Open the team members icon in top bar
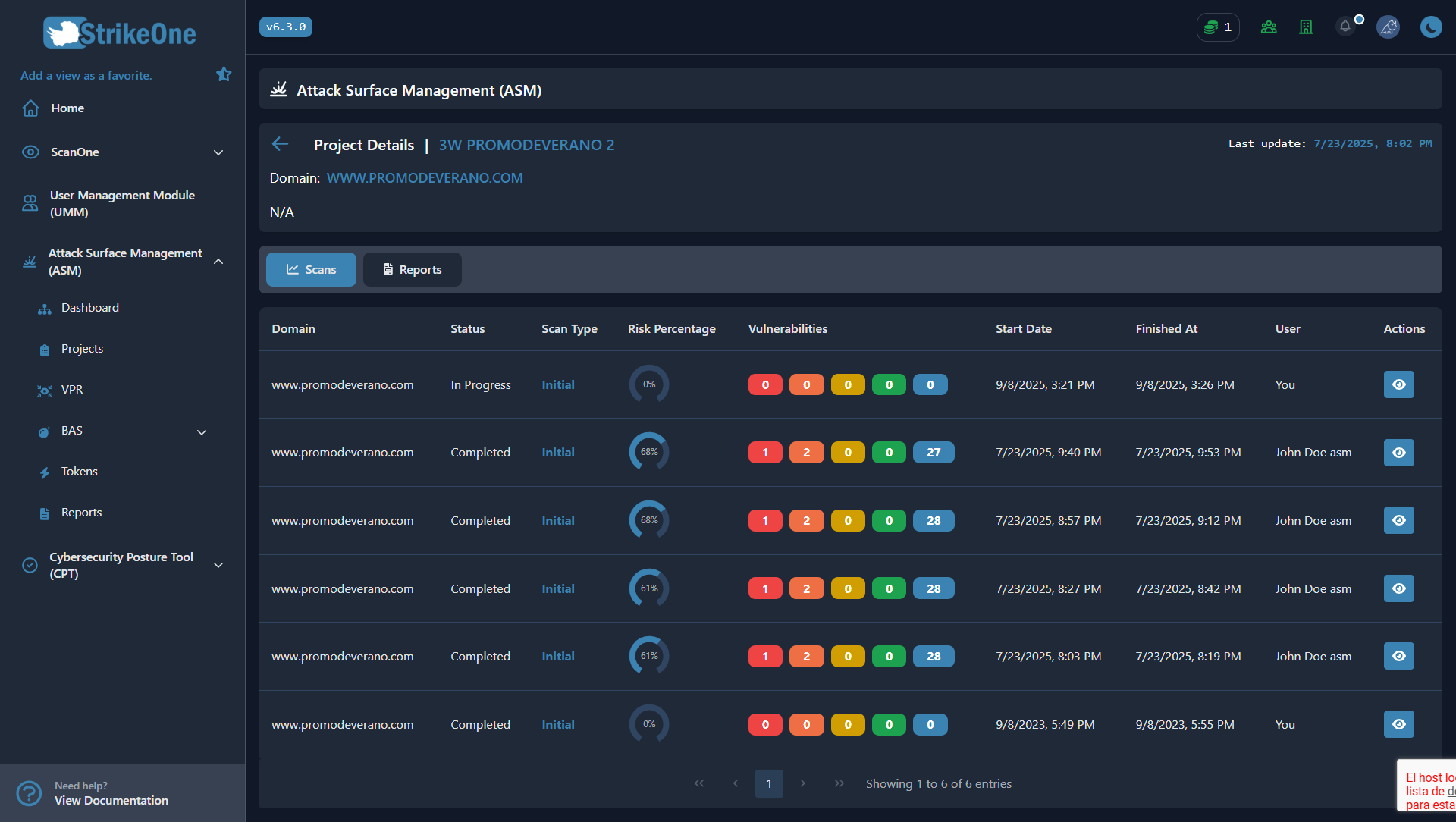Image resolution: width=1456 pixels, height=822 pixels. [1269, 27]
